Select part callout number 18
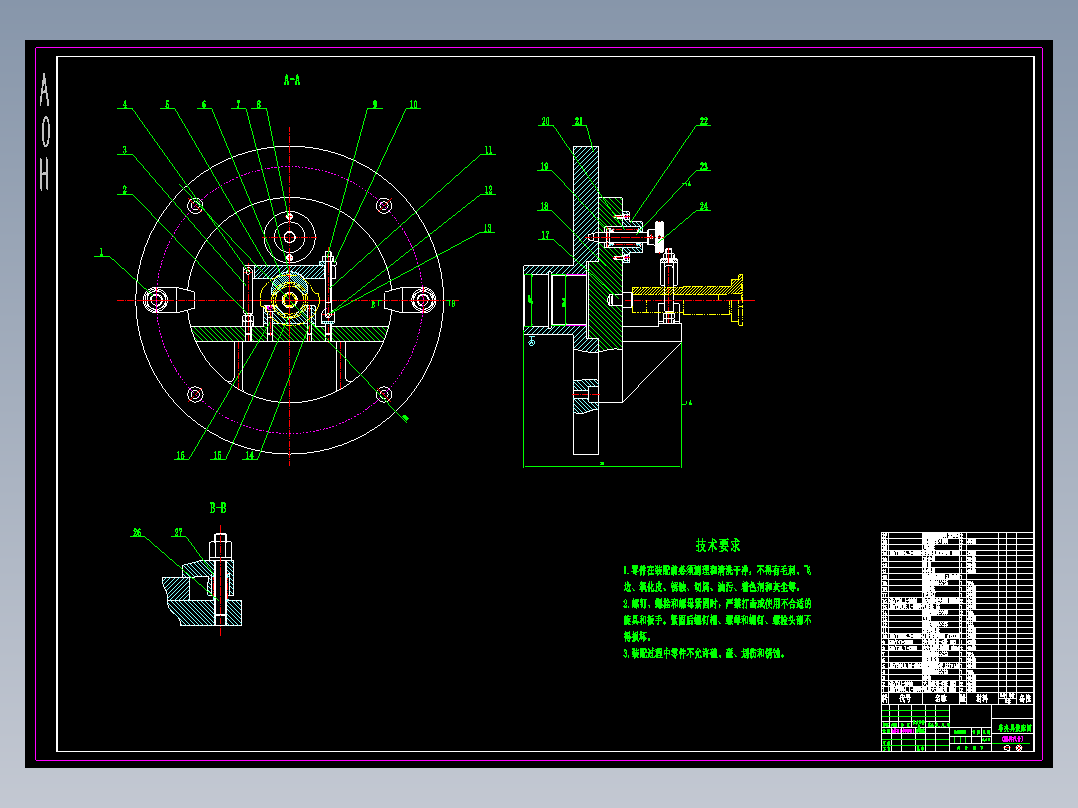Viewport: 1078px width, 808px height. 544,206
